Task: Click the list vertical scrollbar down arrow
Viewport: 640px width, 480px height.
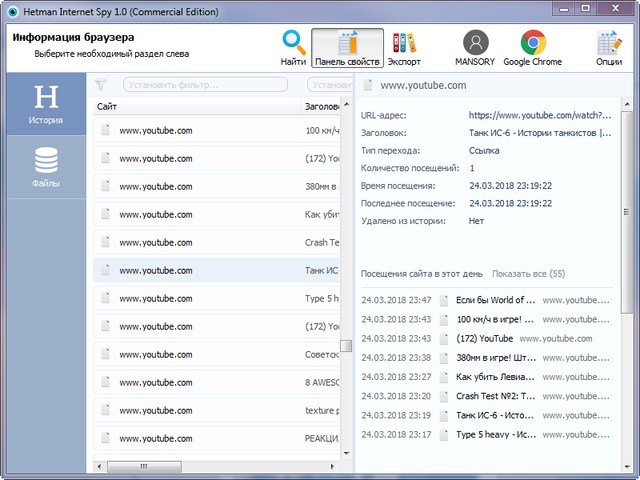Action: point(346,453)
